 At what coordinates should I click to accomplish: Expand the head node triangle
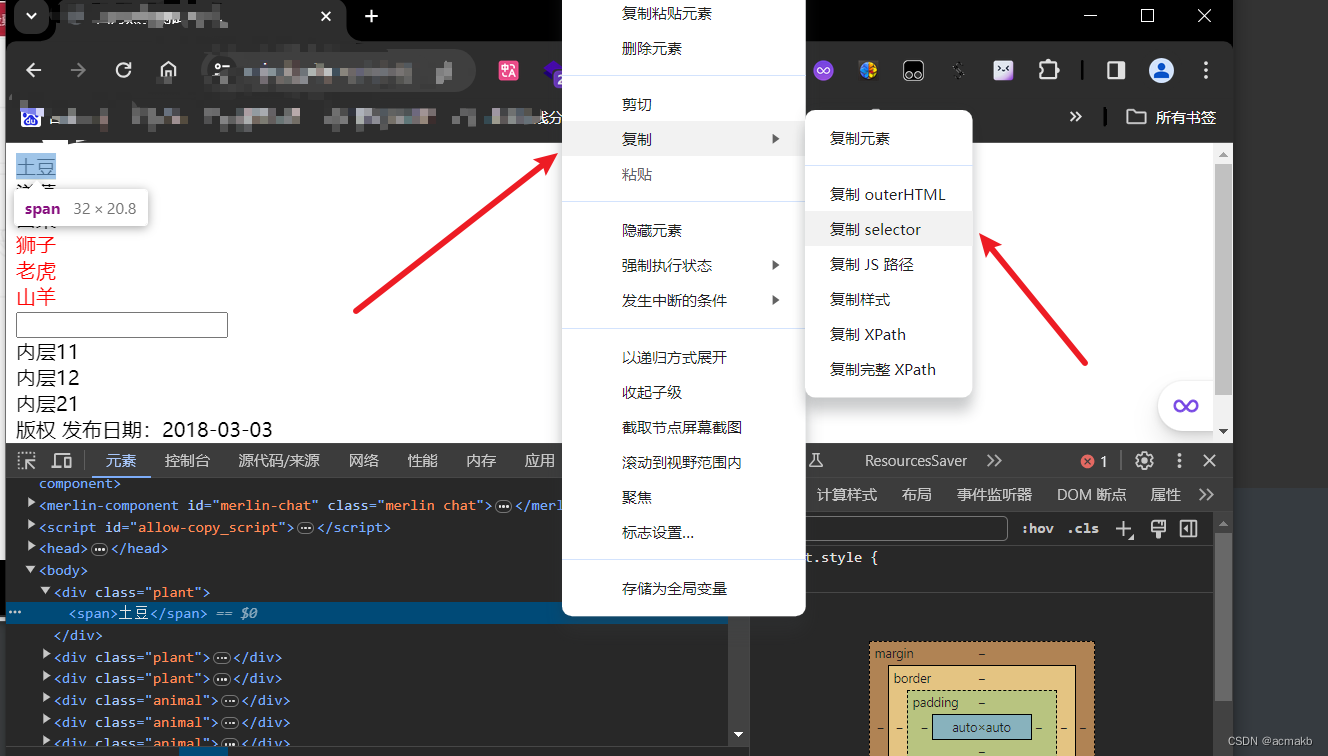(x=31, y=548)
